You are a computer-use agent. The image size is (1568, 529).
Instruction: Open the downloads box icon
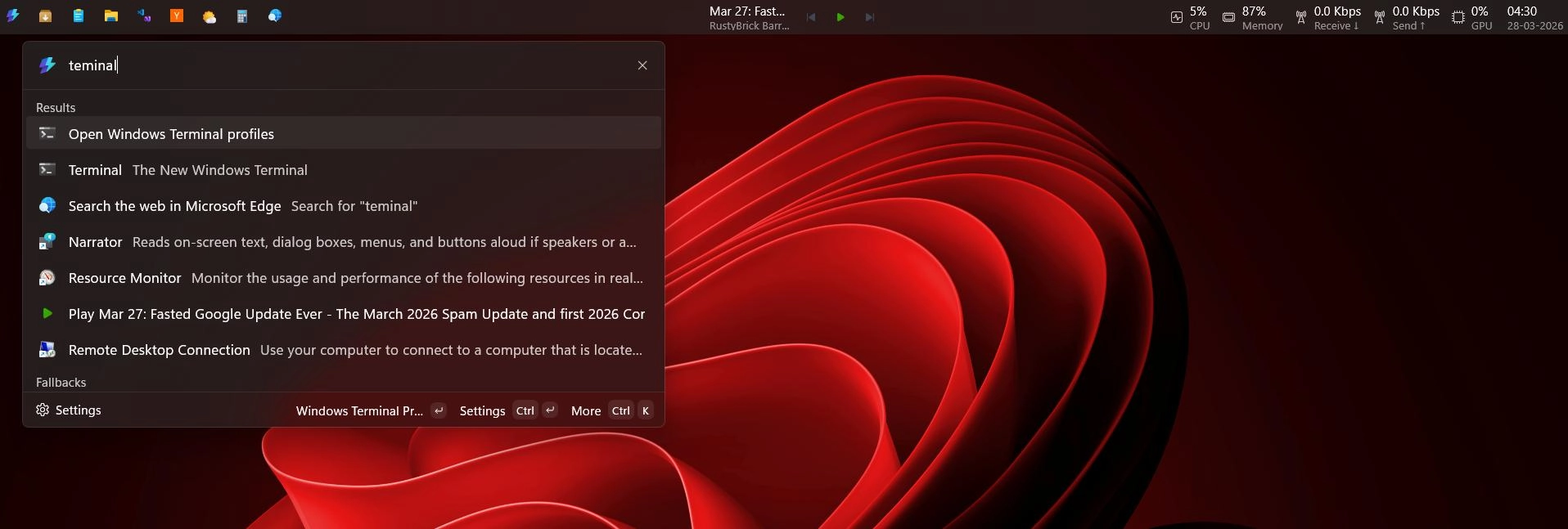point(46,16)
